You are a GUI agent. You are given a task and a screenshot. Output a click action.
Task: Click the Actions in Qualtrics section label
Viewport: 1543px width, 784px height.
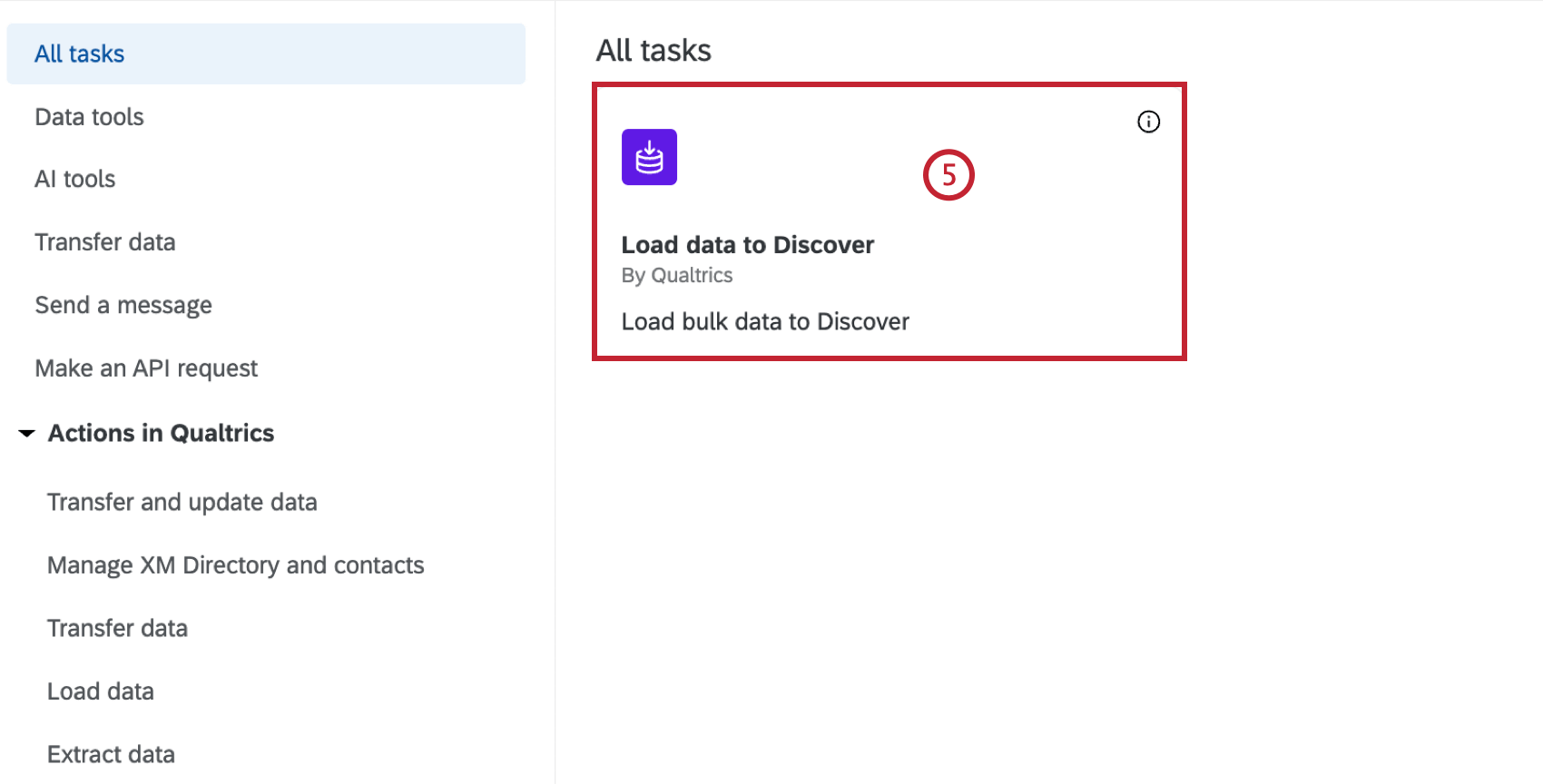(162, 434)
